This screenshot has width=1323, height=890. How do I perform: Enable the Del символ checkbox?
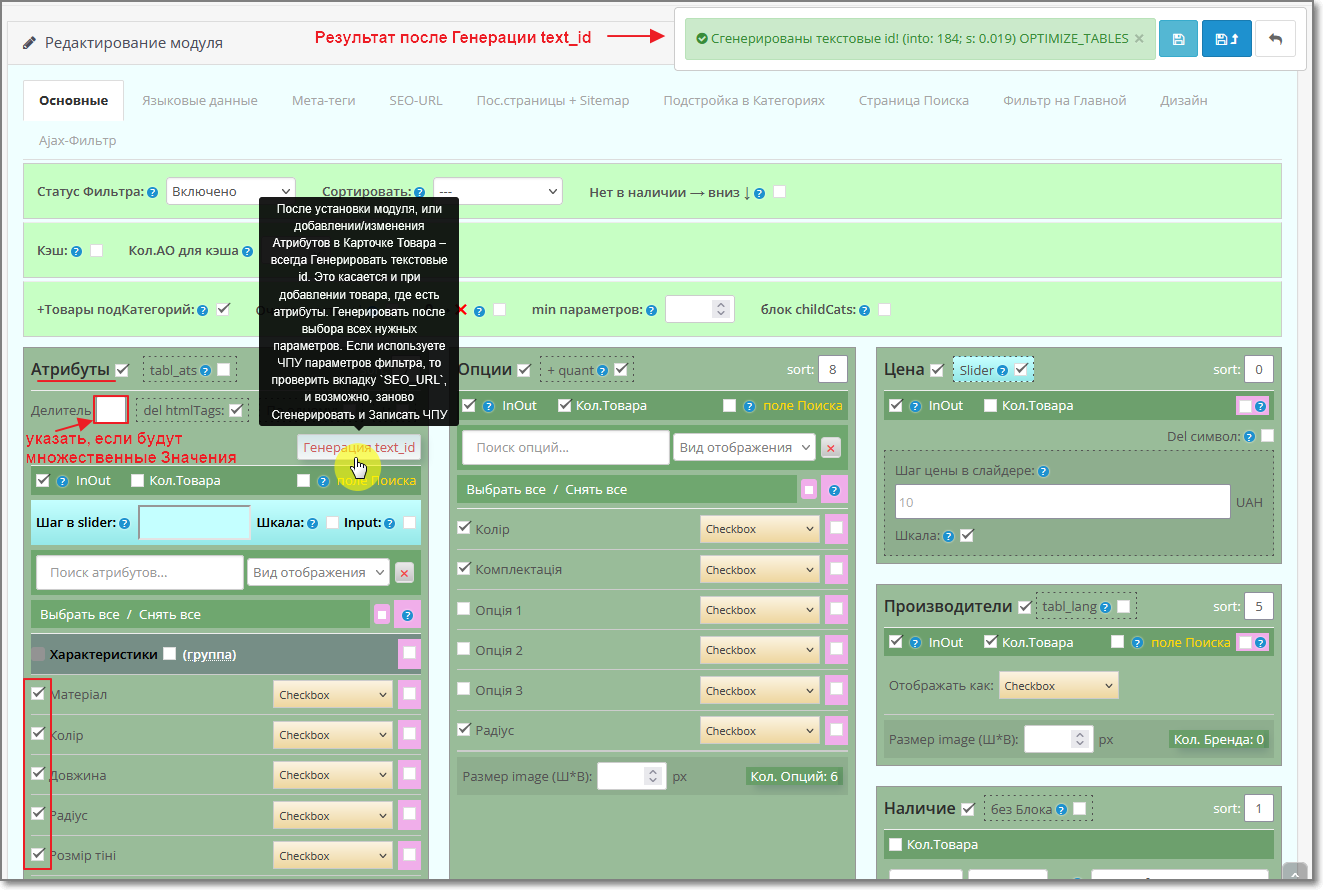1267,436
